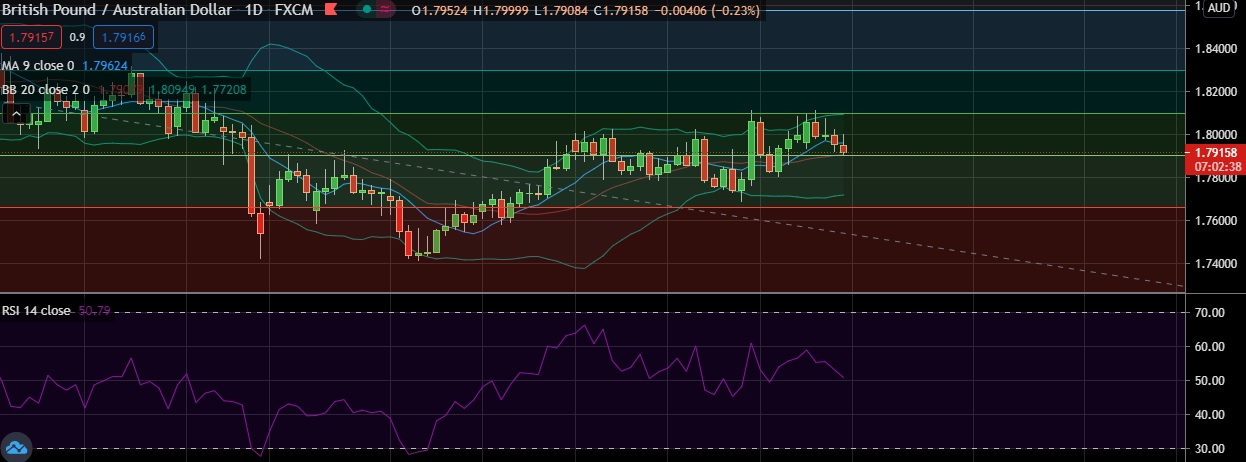This screenshot has height=462, width=1246.
Task: Click the TradingView cloud logo icon
Action: 16,447
